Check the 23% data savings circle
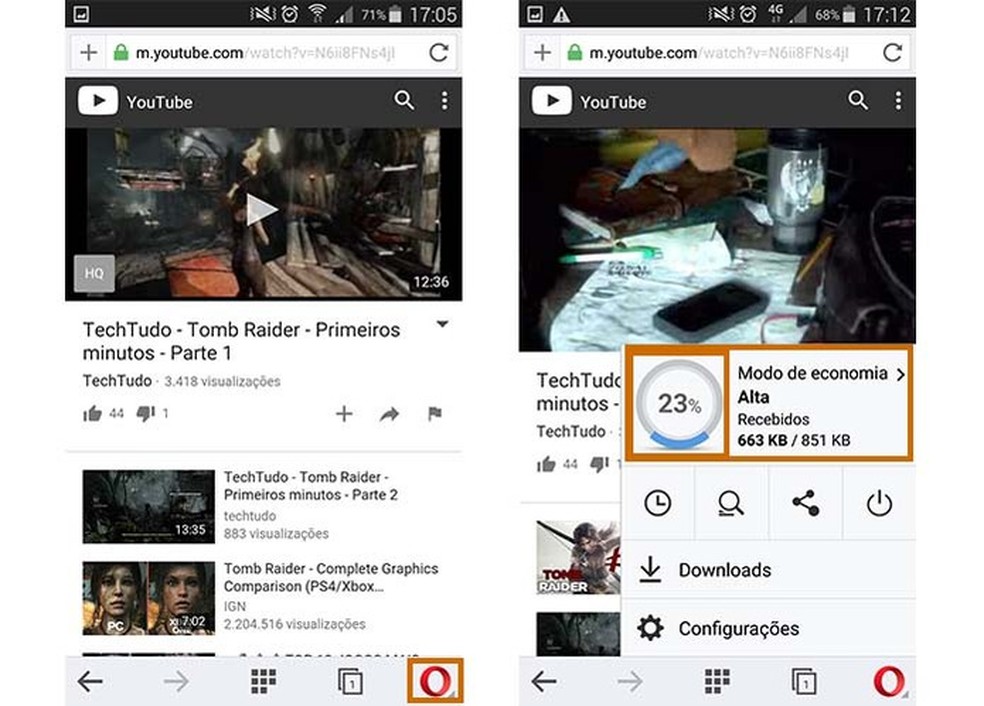Image resolution: width=984 pixels, height=706 pixels. tap(677, 405)
